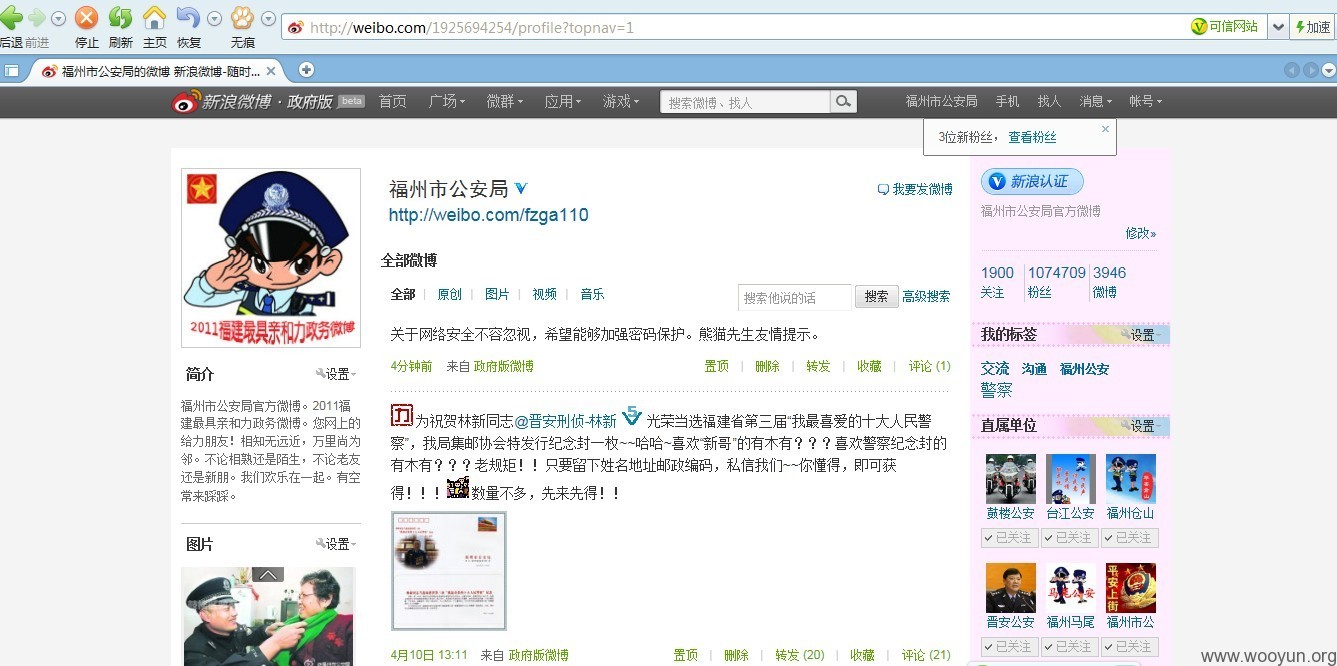The image size is (1337, 666).
Task: Open the 高级搜索 advanced search link
Action: (927, 297)
